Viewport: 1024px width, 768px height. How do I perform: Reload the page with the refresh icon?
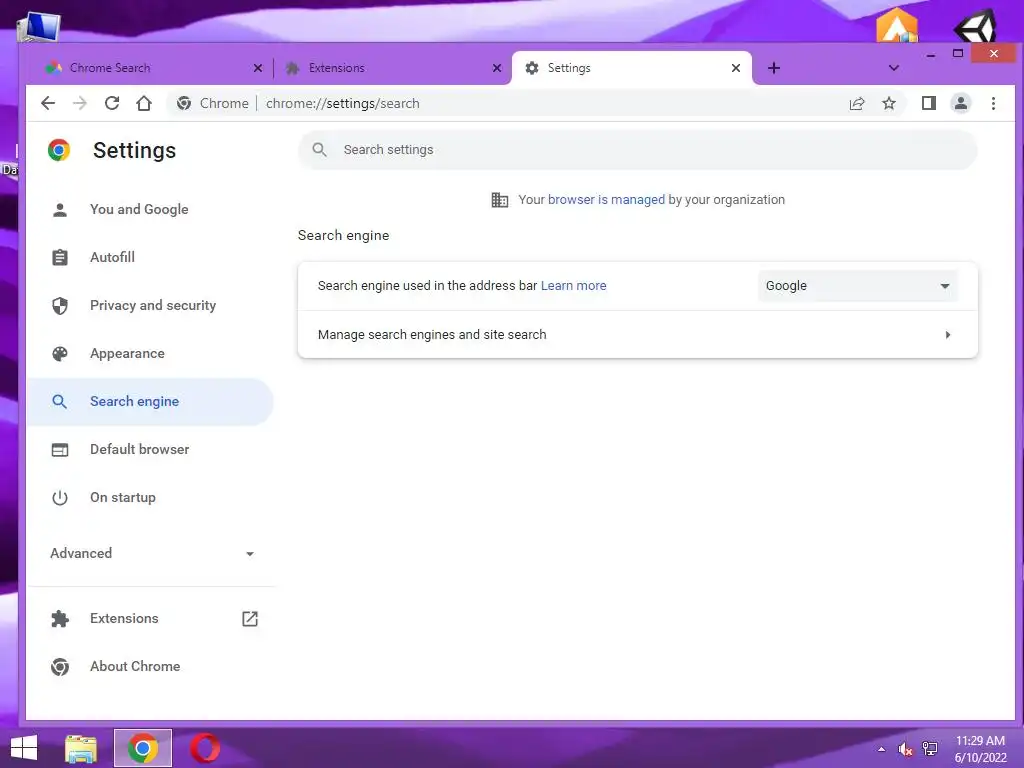click(x=112, y=103)
